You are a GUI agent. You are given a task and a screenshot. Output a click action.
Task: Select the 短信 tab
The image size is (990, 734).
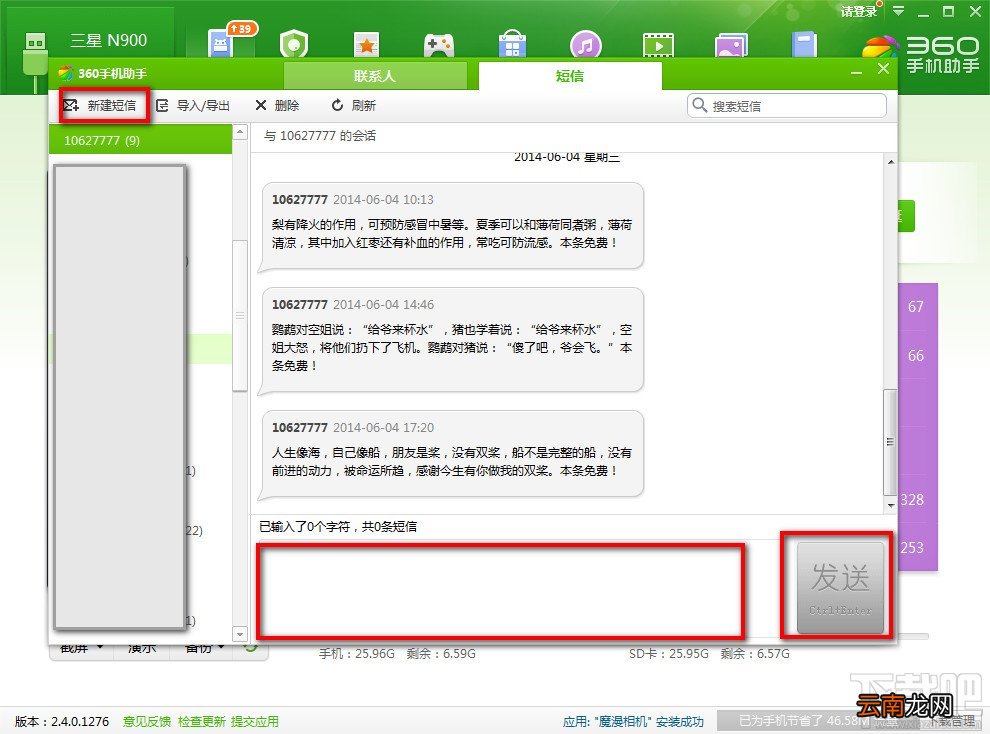570,76
